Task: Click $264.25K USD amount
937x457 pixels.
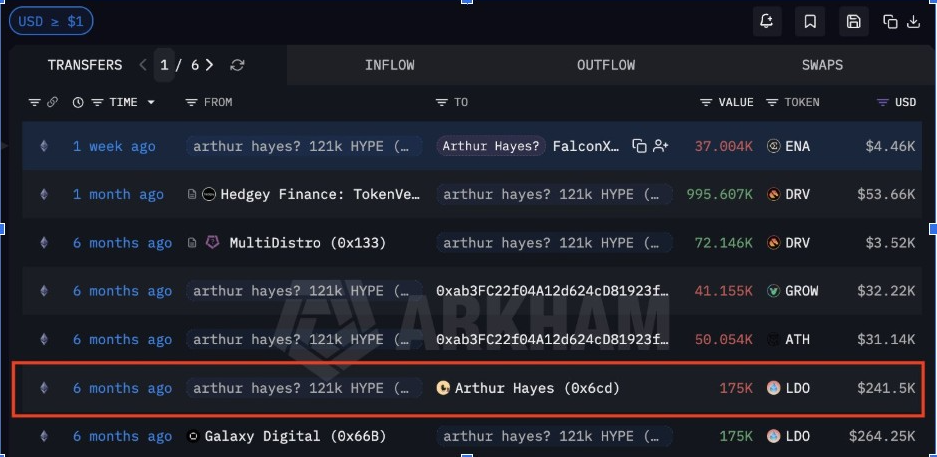Action: pyautogui.click(x=882, y=436)
